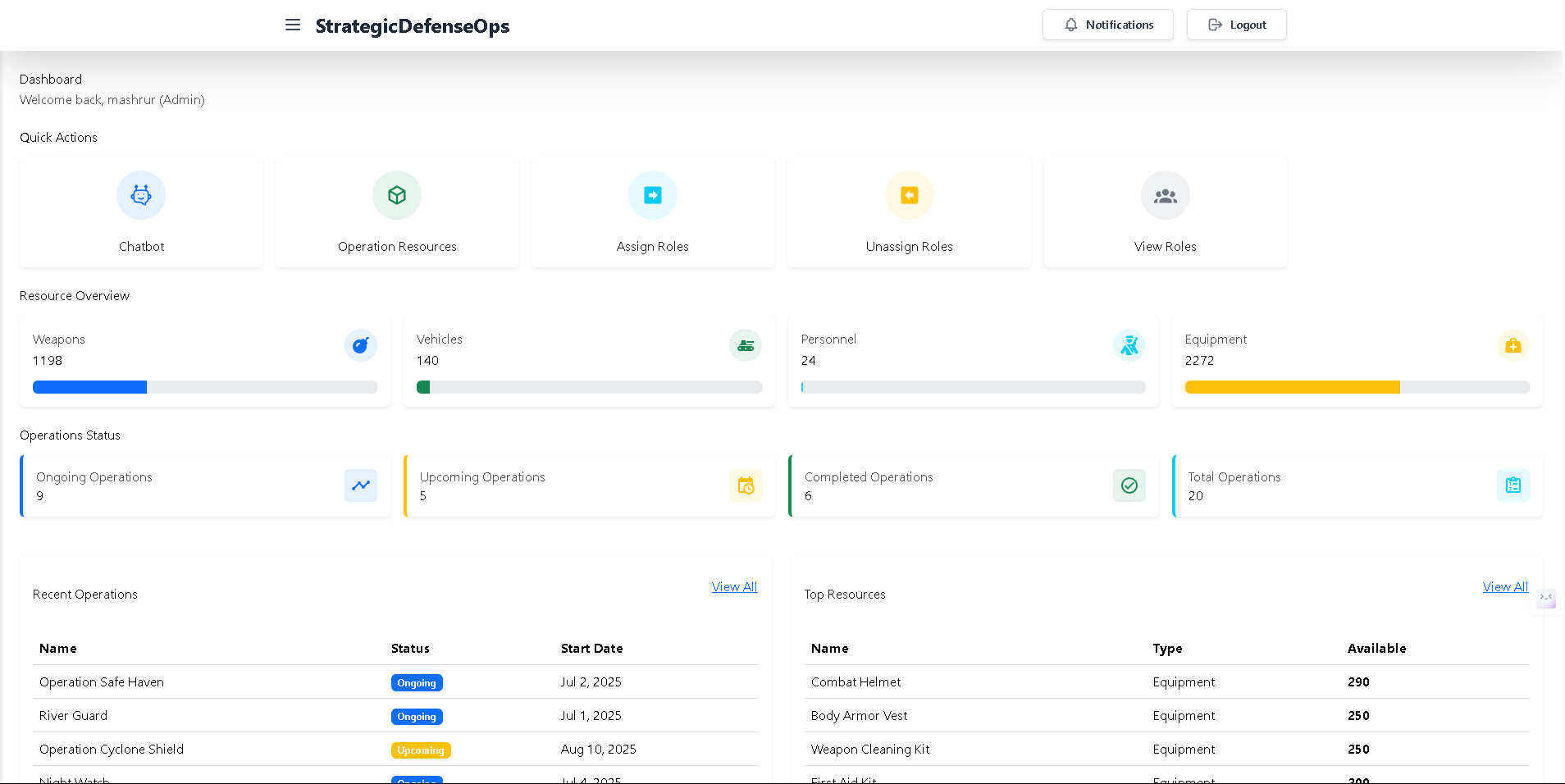Click the Vehicles green progress bar

point(423,387)
